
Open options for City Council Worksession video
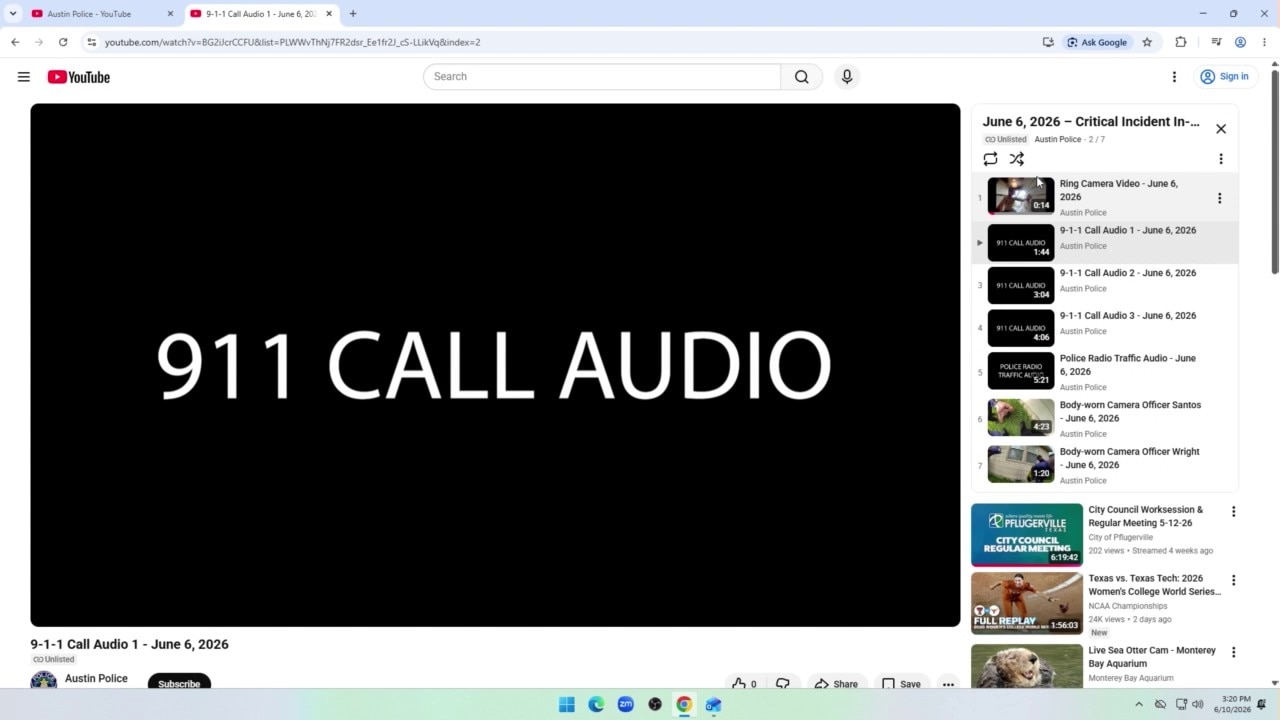point(1233,512)
